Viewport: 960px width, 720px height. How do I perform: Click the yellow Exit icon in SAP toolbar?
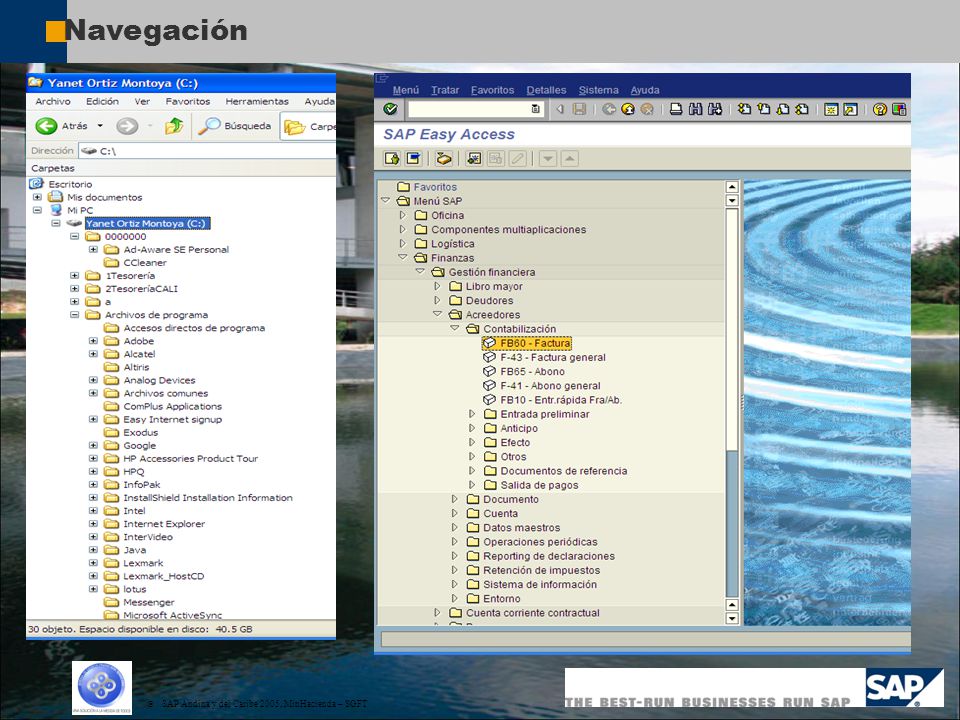pos(628,109)
